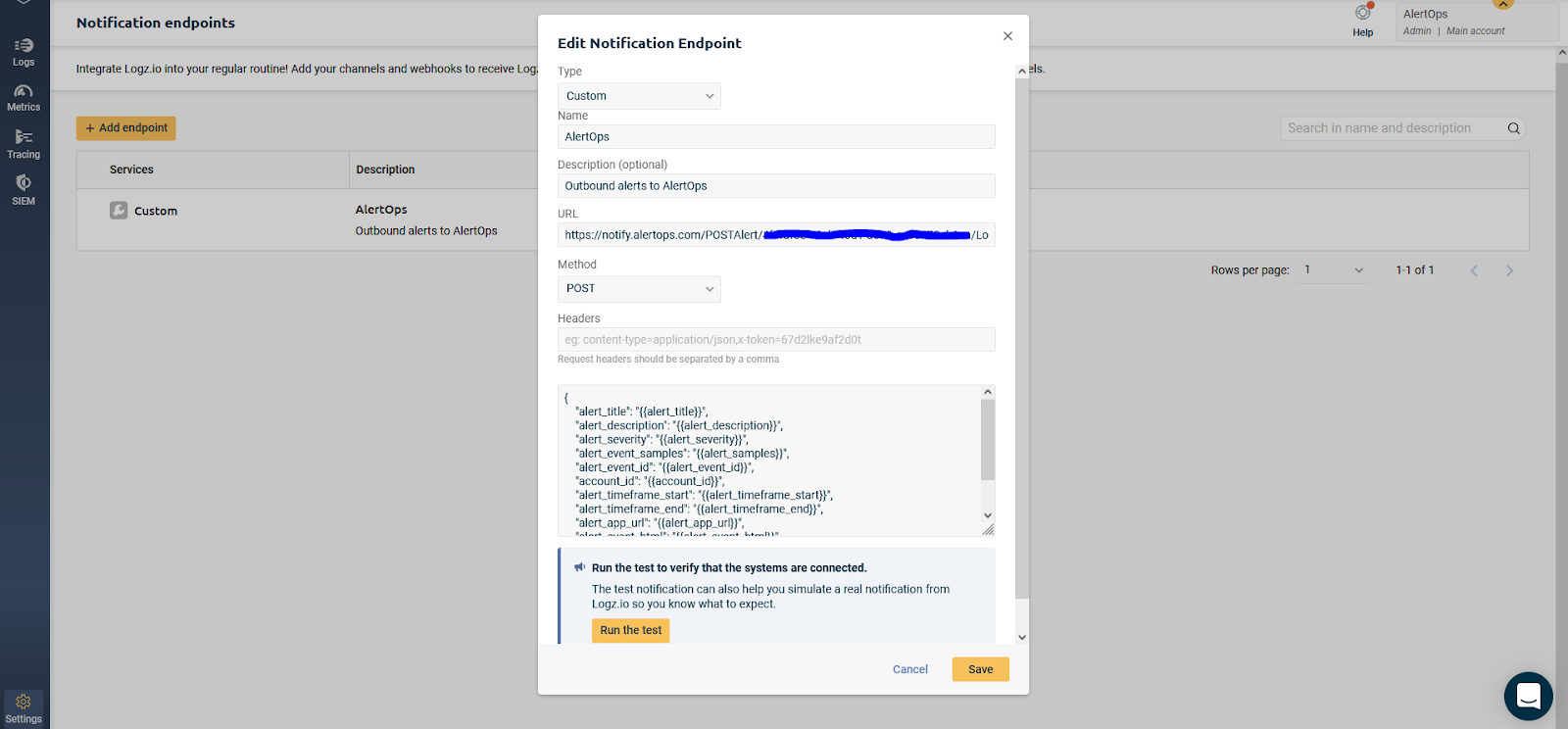Screen dimensions: 1568x729
Task: Expand the Rows per page dropdown
Action: click(x=1334, y=270)
